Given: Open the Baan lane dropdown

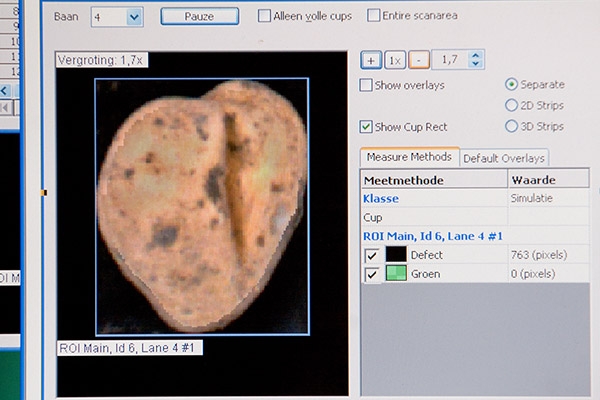Looking at the screenshot, I should [135, 17].
